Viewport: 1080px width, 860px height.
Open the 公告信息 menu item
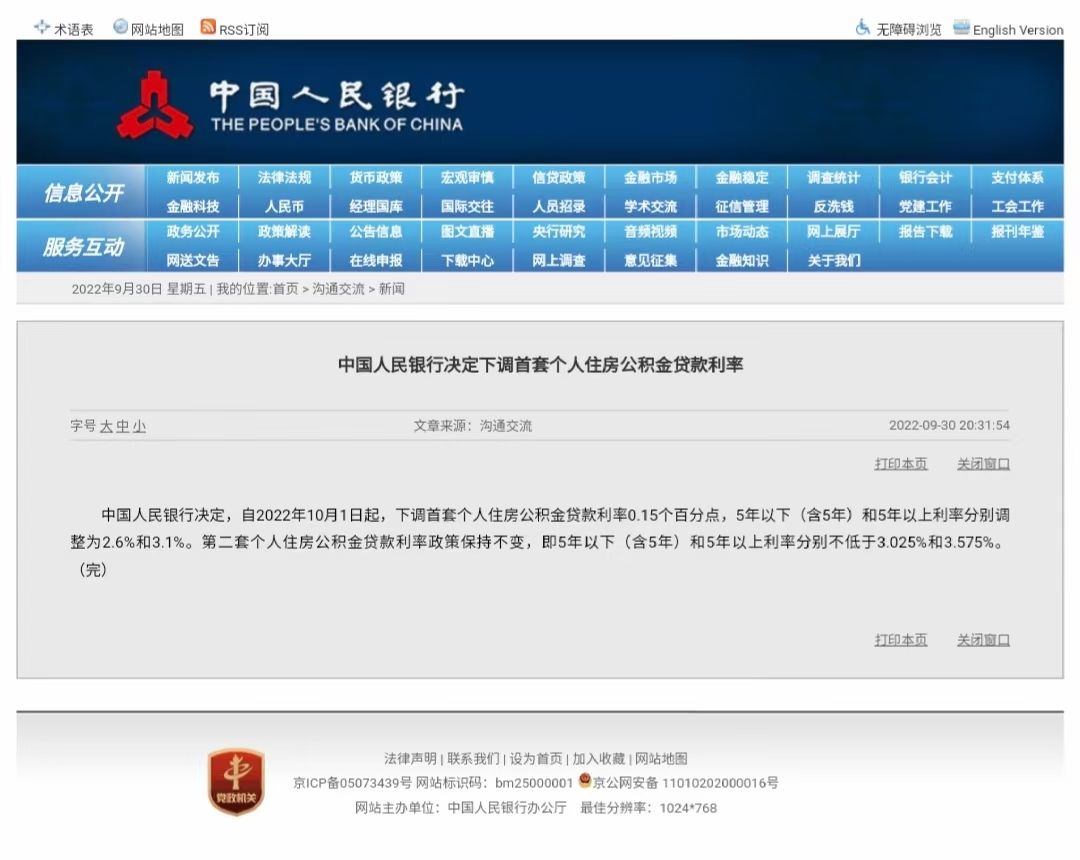376,231
